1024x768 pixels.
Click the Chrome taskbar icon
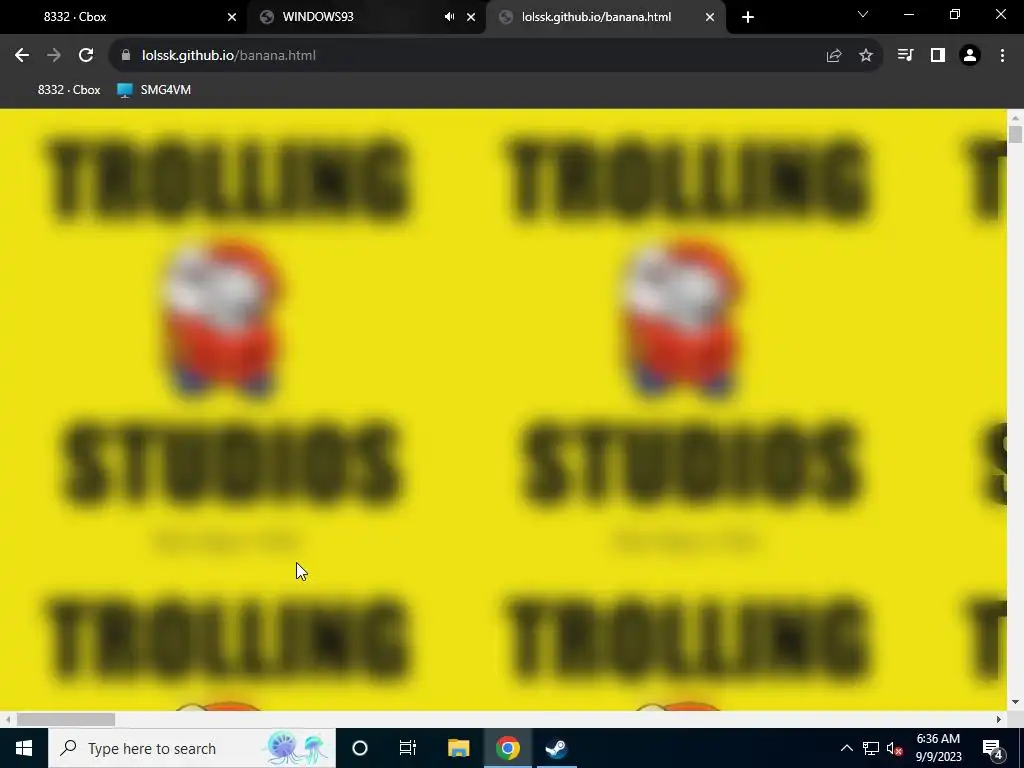(508, 748)
